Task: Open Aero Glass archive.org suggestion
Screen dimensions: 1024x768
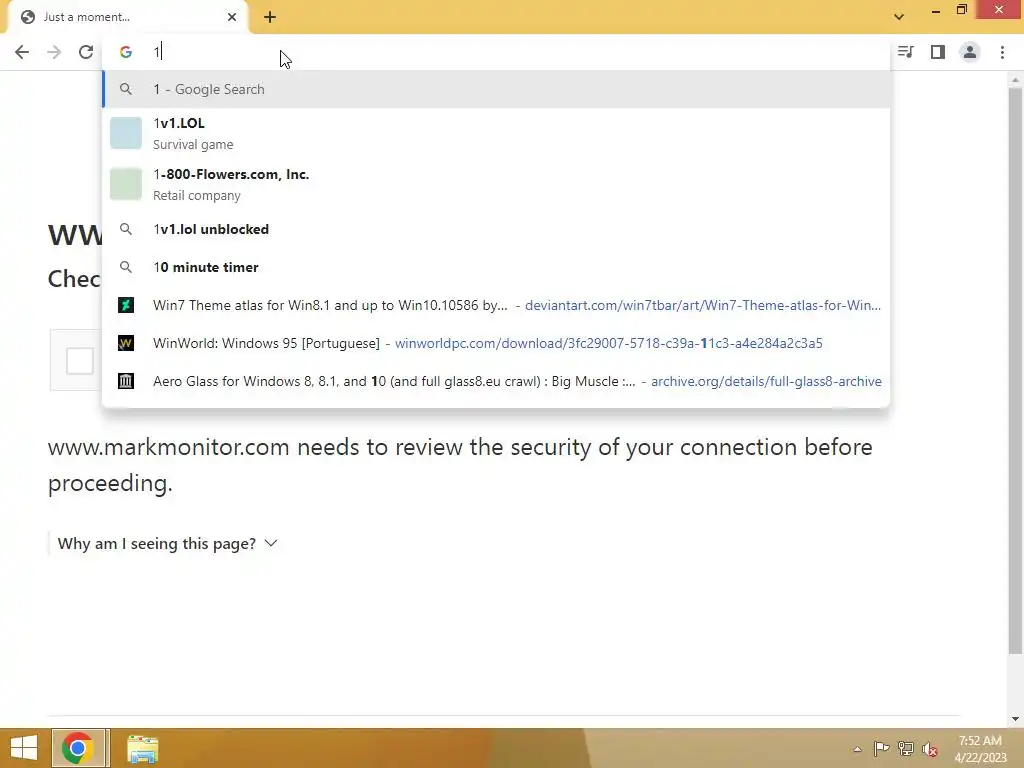Action: (x=496, y=381)
